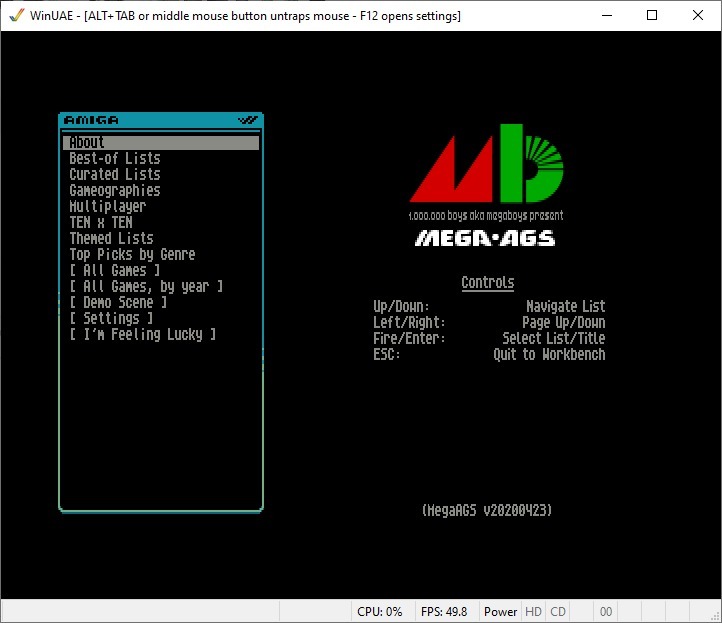
Task: Click the Controls heading
Action: (x=488, y=283)
